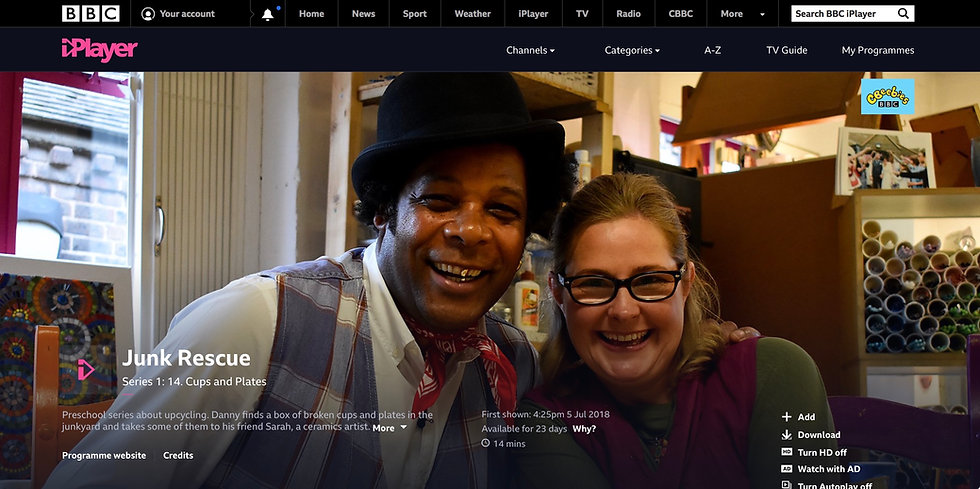Open the TV section
Viewport: 980px width, 489px height.
coord(582,14)
